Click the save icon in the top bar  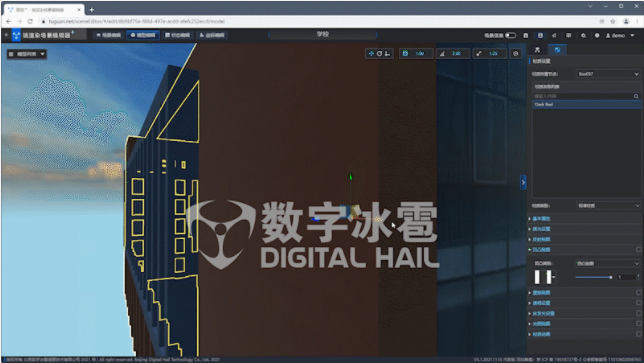[526, 36]
